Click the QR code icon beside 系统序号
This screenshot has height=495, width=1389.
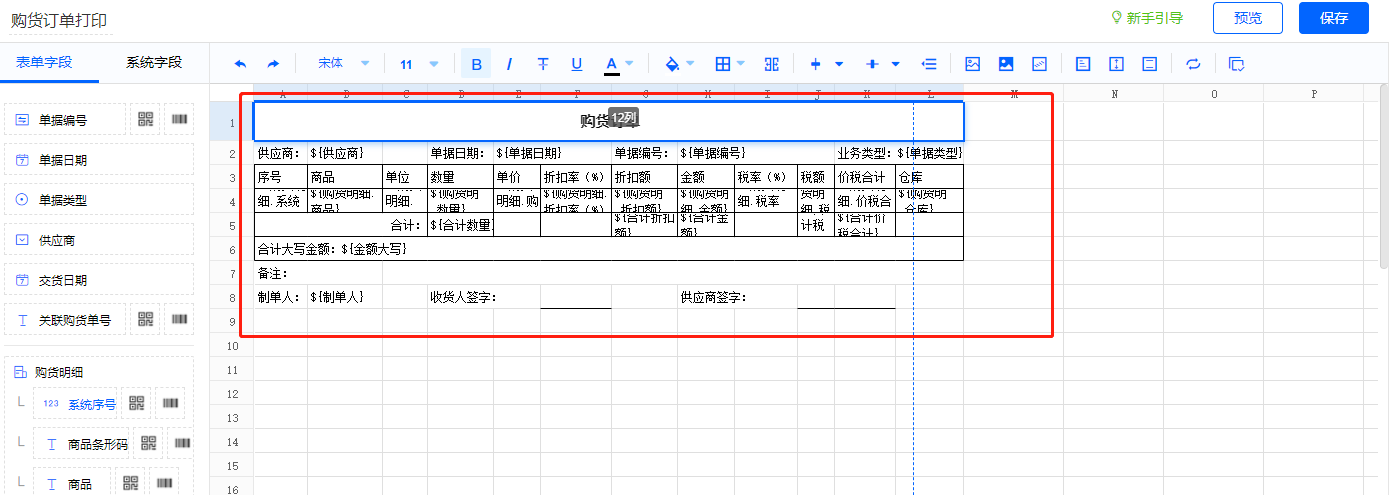pyautogui.click(x=136, y=404)
